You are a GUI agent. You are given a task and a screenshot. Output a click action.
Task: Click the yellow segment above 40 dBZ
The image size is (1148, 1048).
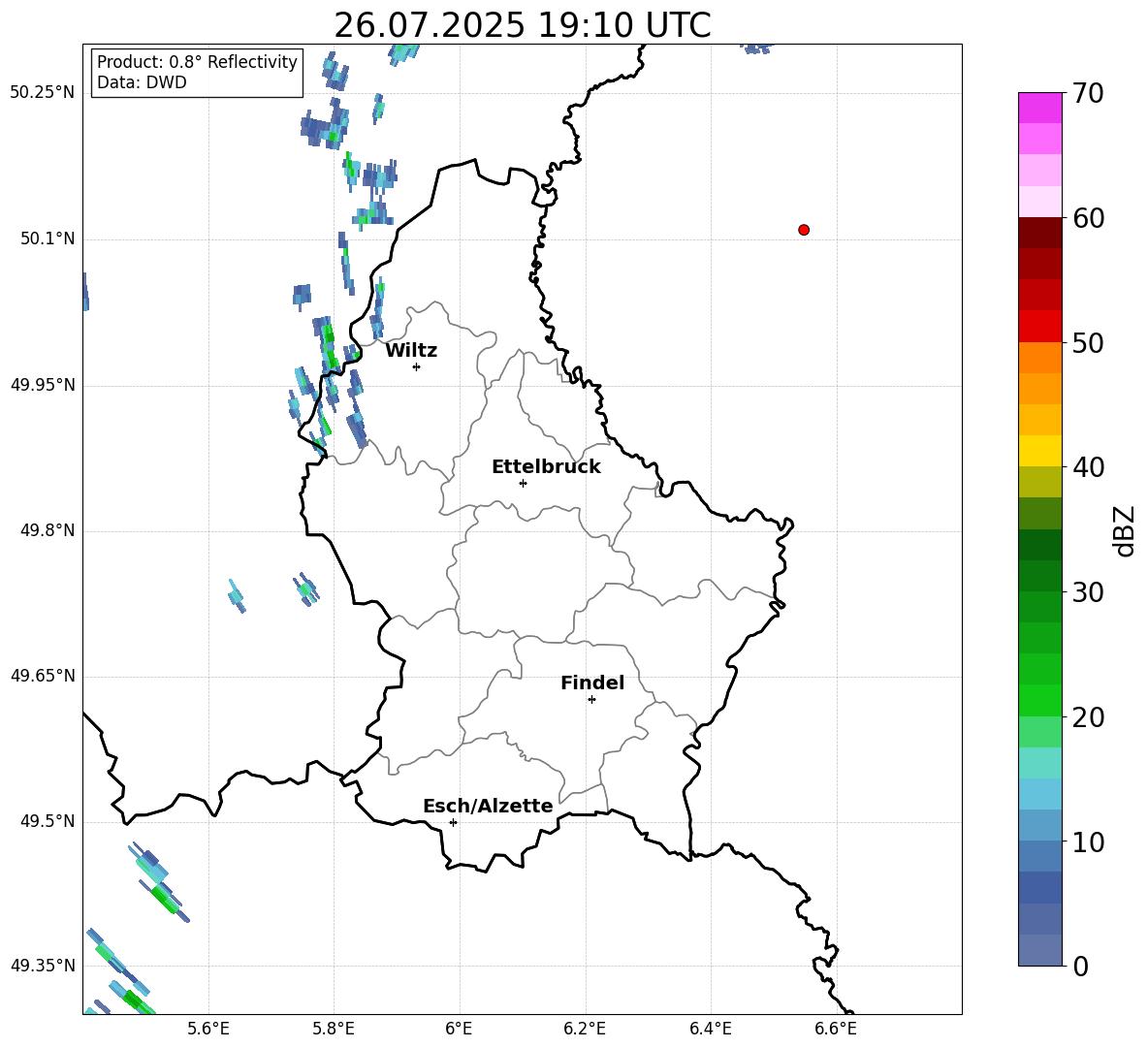point(1039,451)
